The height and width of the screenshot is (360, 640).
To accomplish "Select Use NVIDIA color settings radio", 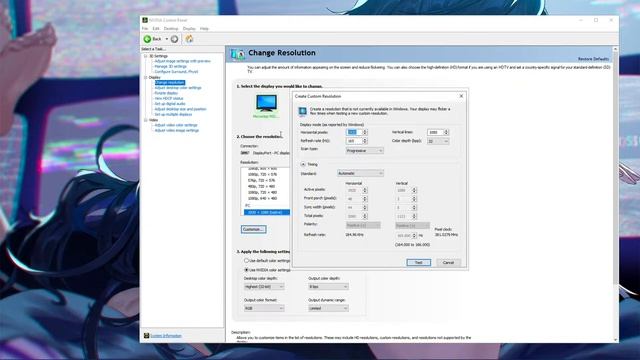I will click(x=246, y=270).
